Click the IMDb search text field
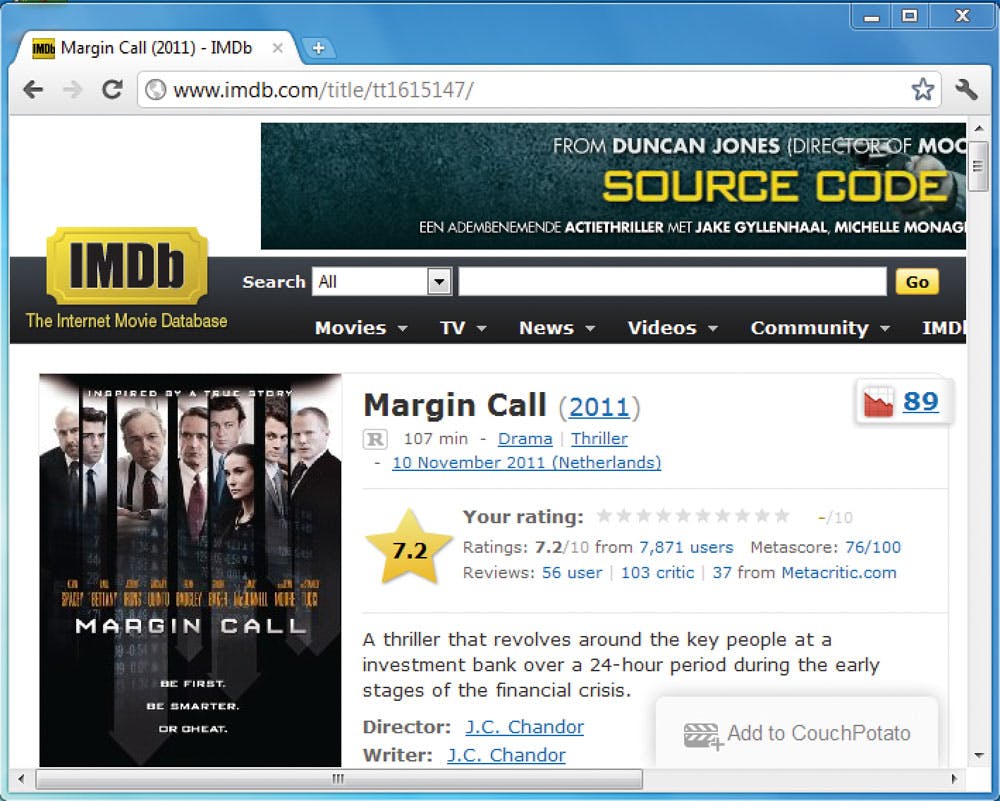Screen dimensions: 1000x801 [x=672, y=281]
